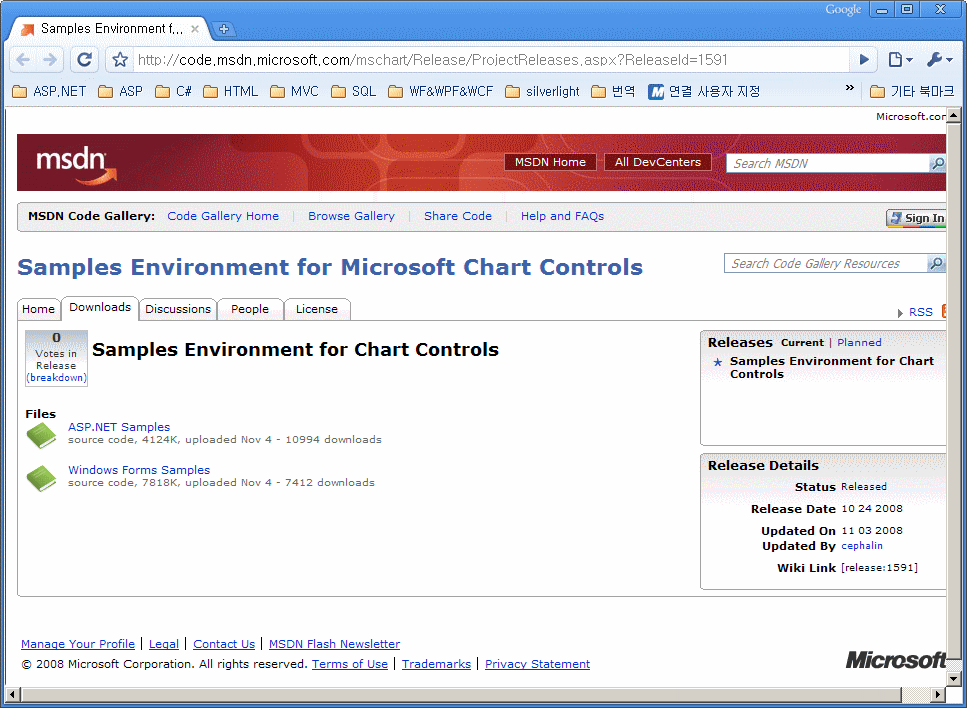Open the wrench tools menu dropdown
The height and width of the screenshot is (708, 967).
coord(939,60)
